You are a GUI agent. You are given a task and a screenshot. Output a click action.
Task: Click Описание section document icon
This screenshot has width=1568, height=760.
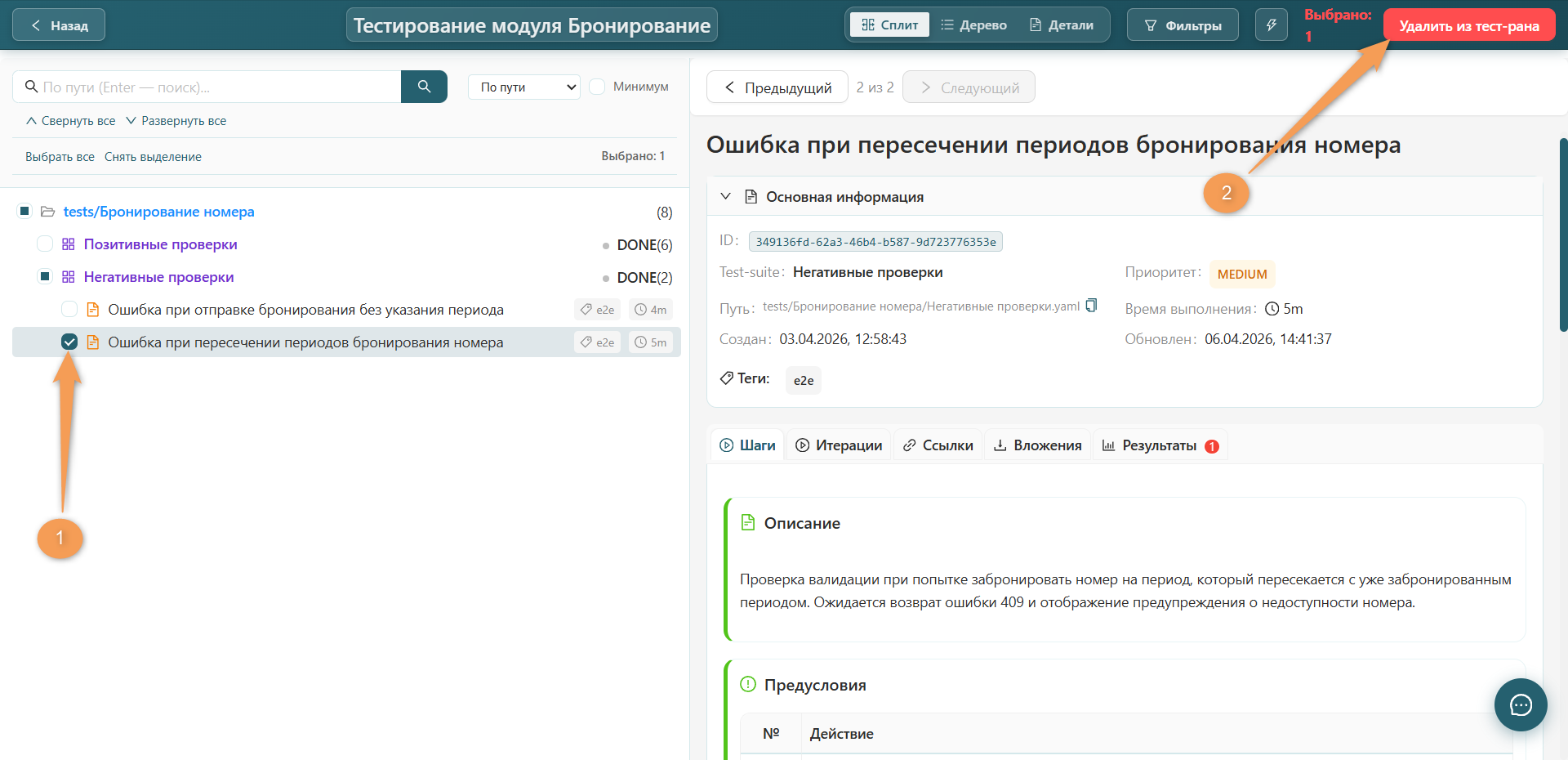pyautogui.click(x=747, y=523)
